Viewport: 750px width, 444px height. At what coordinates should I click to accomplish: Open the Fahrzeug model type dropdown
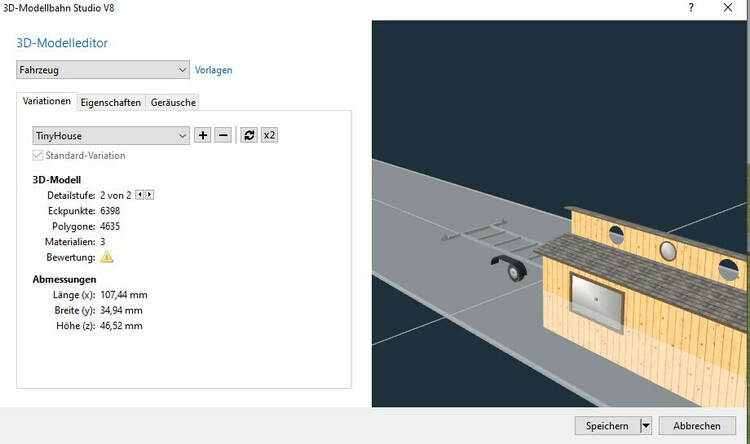coord(103,70)
